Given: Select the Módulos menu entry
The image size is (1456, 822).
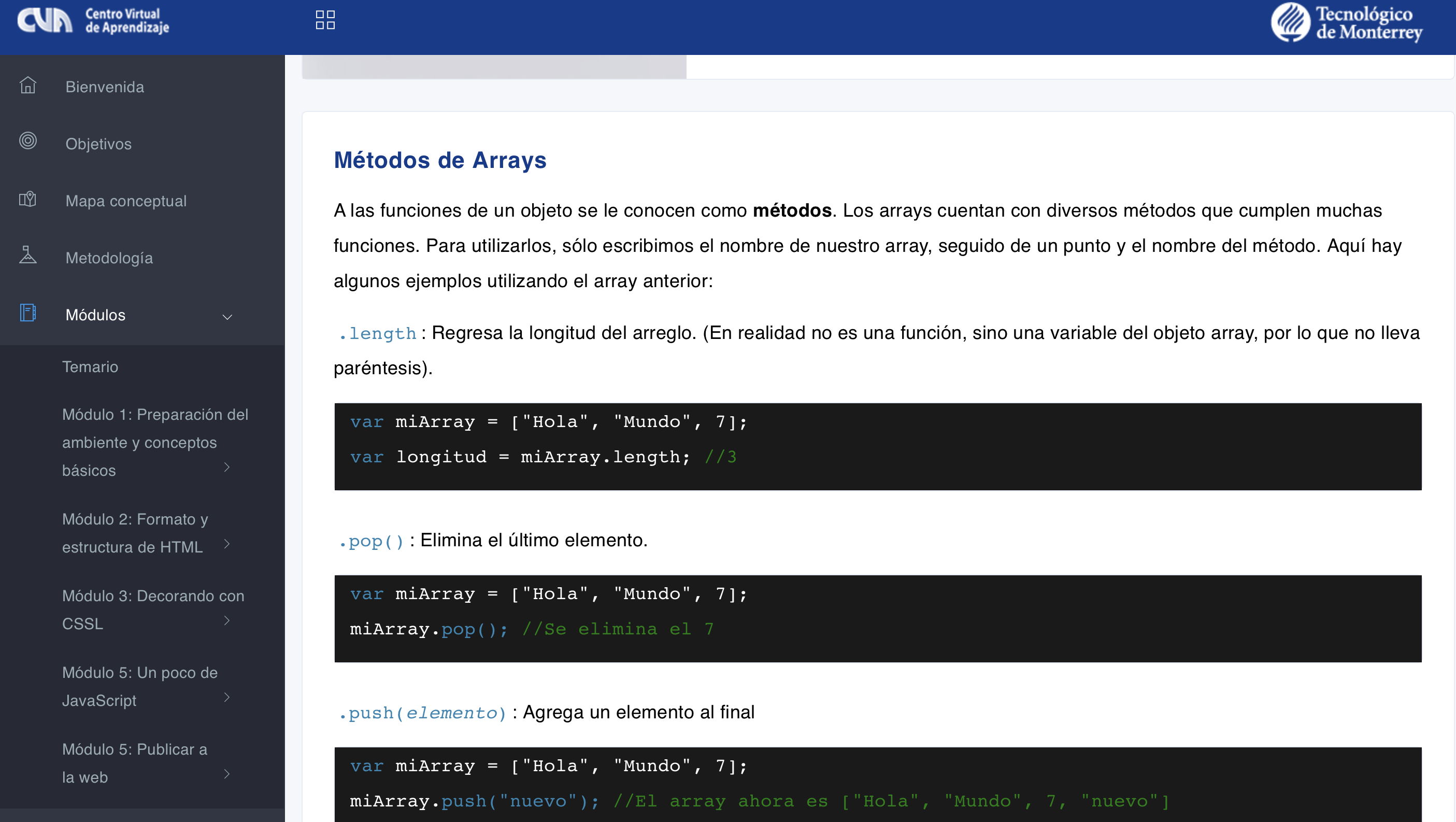Looking at the screenshot, I should (95, 316).
